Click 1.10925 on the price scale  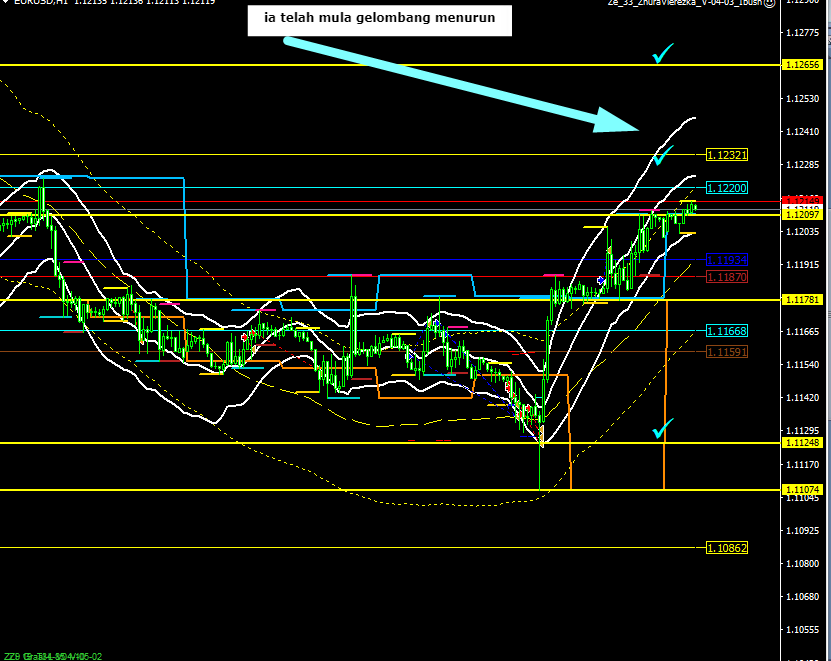pos(802,530)
